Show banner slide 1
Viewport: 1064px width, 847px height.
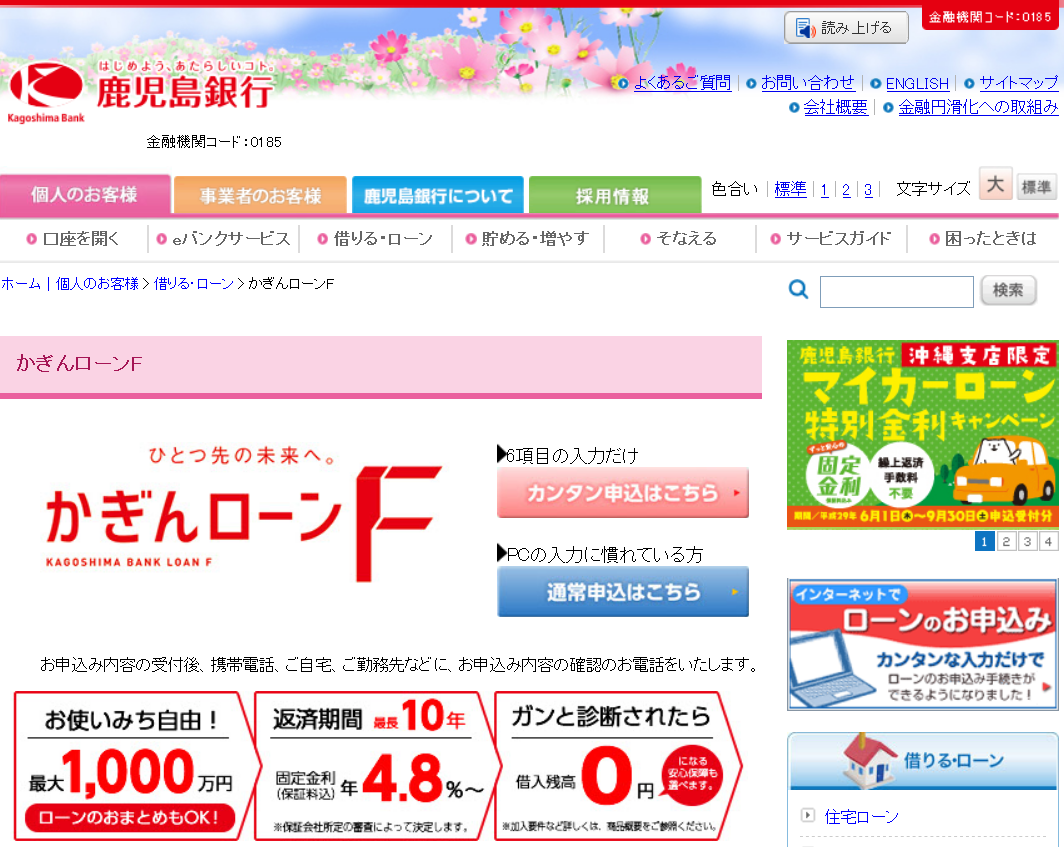[984, 541]
